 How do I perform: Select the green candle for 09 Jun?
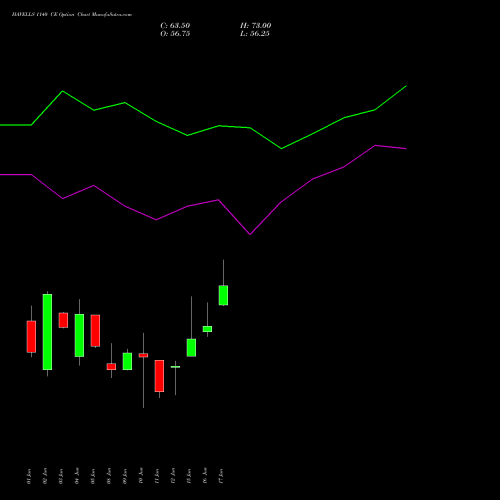pos(127,361)
